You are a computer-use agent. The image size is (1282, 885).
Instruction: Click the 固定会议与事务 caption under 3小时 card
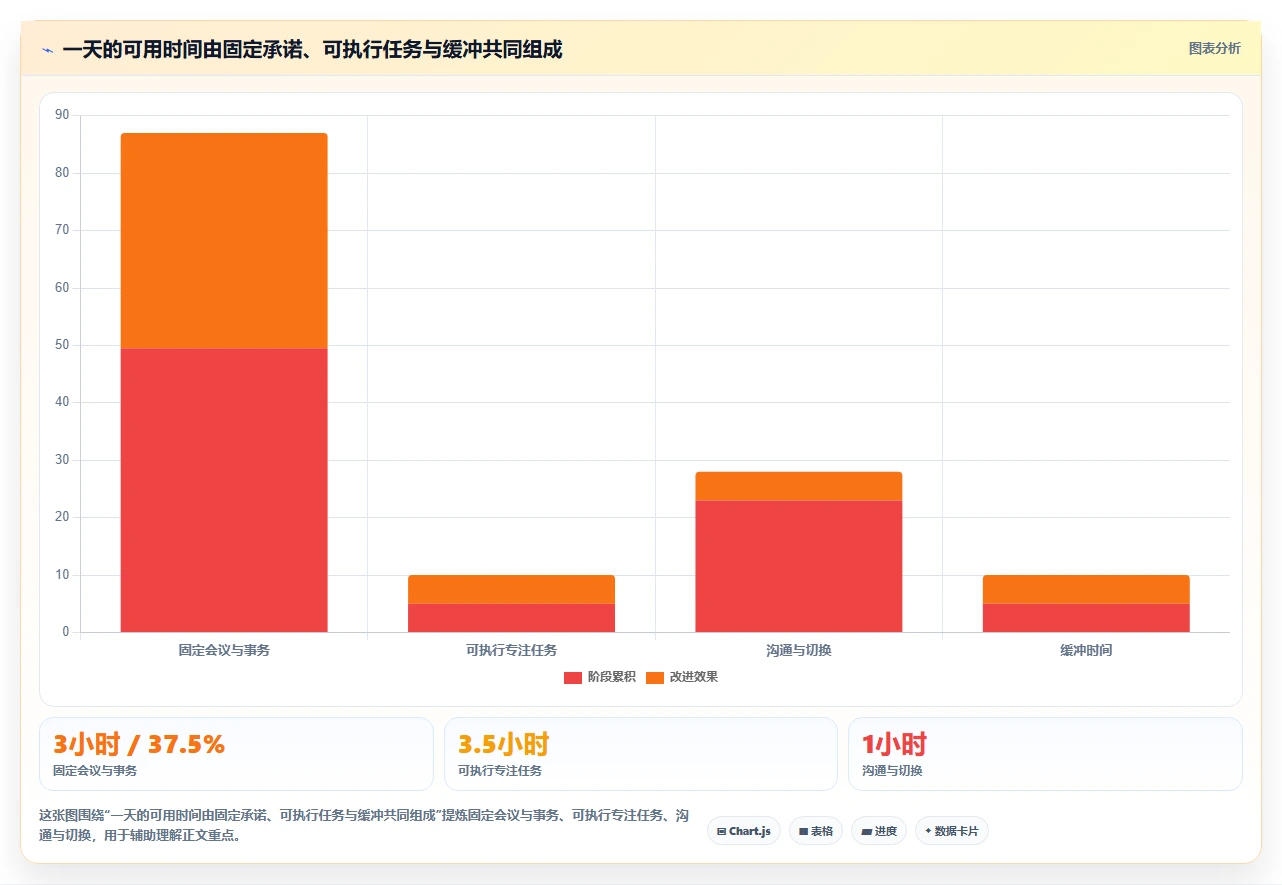pos(95,771)
